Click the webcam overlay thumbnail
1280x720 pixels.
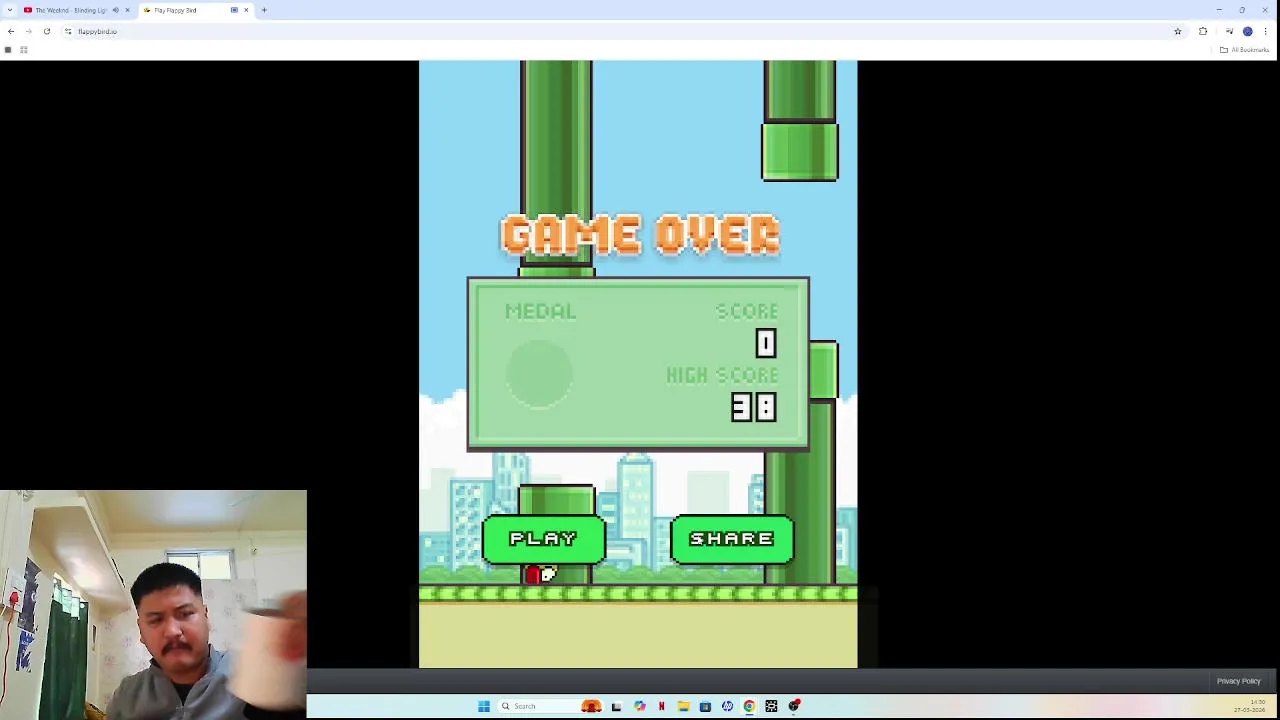coord(153,604)
